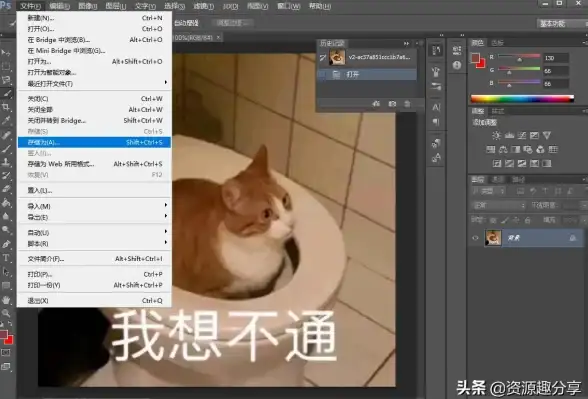
Task: Choose 在 Bridge 中浏览(B)... menu item
Action: click(94, 40)
